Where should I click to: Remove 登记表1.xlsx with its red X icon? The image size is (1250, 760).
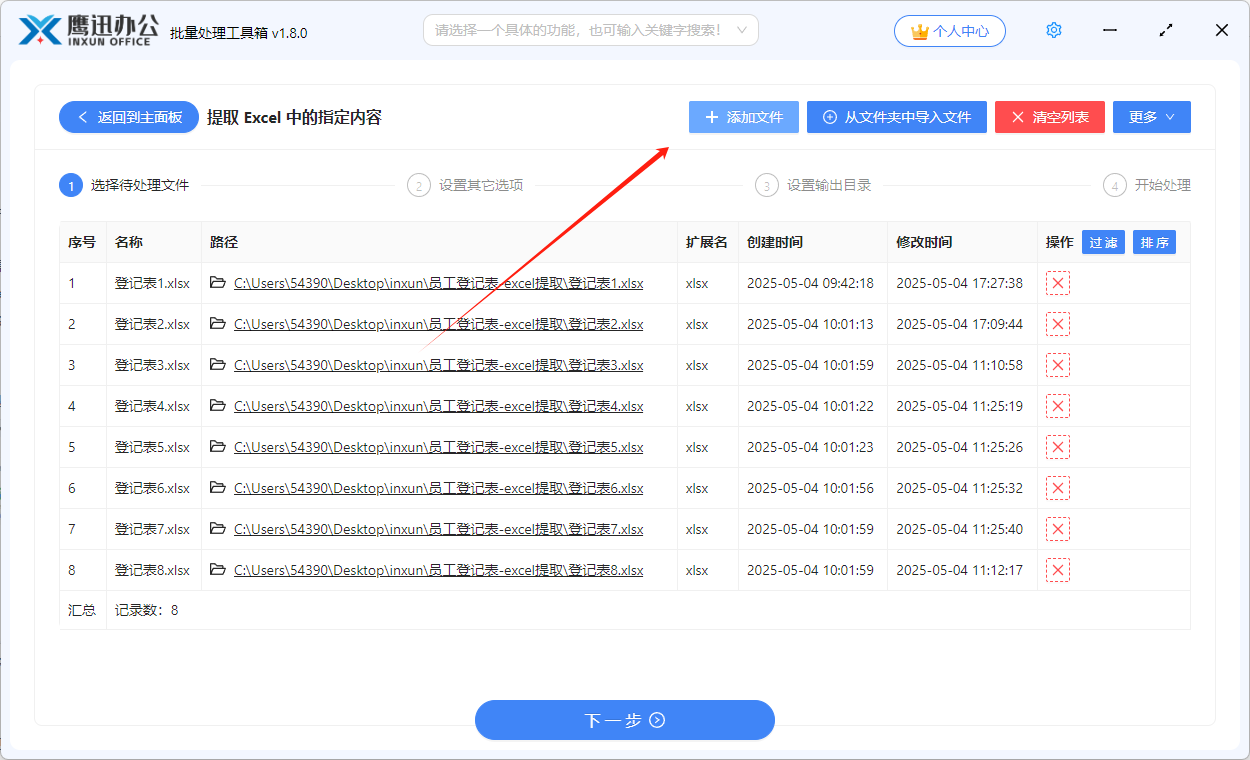coord(1058,283)
